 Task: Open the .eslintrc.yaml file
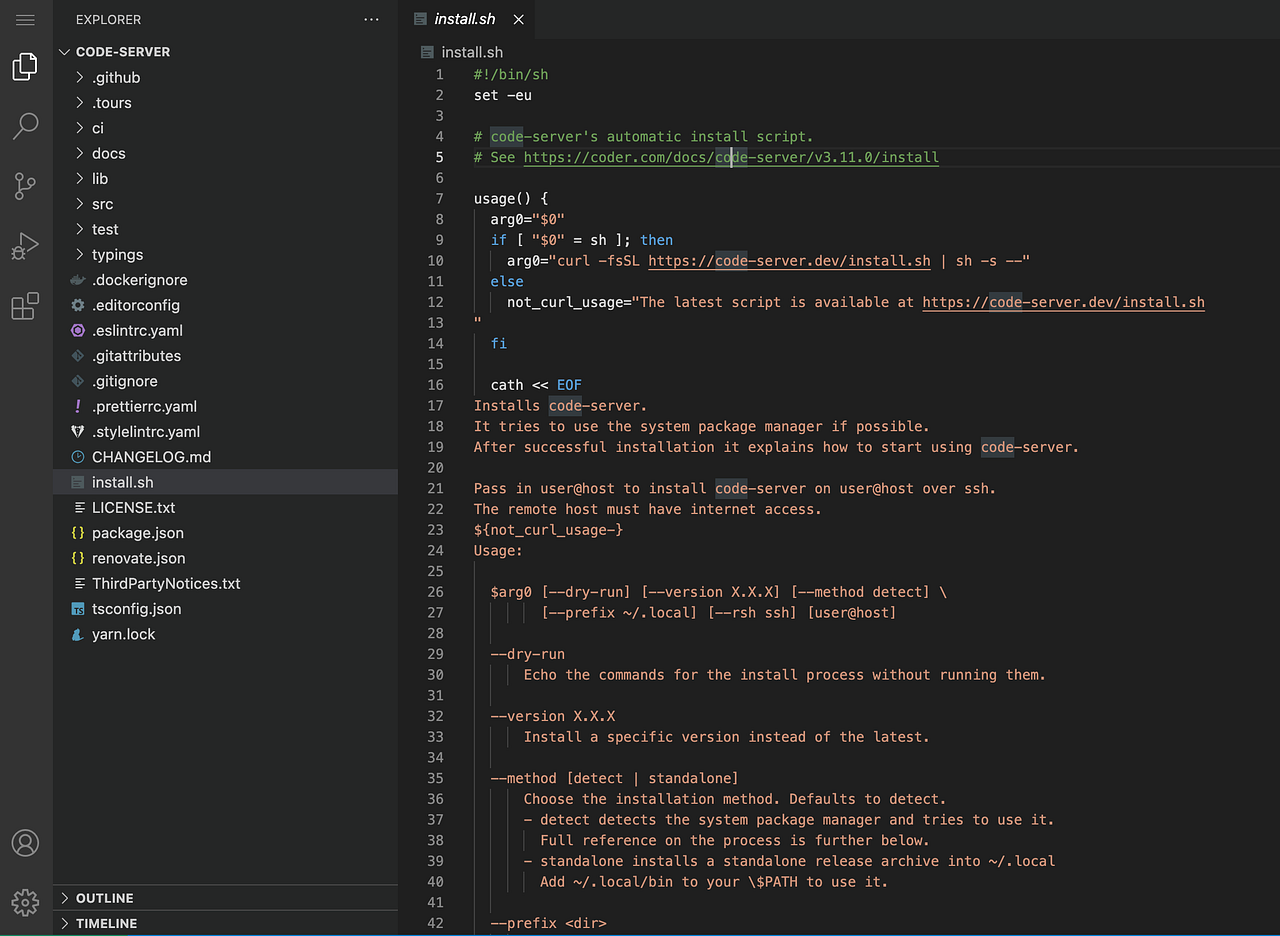(x=226, y=331)
